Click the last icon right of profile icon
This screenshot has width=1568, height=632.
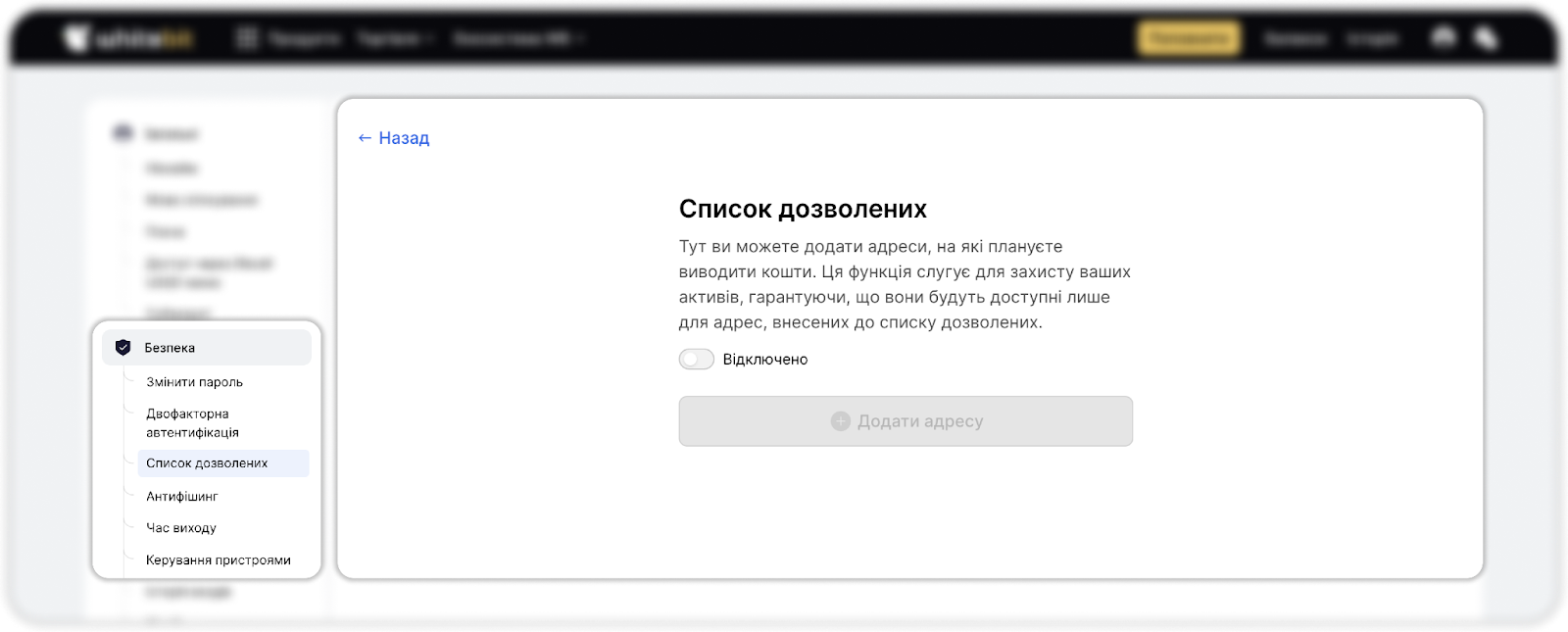[x=1486, y=38]
